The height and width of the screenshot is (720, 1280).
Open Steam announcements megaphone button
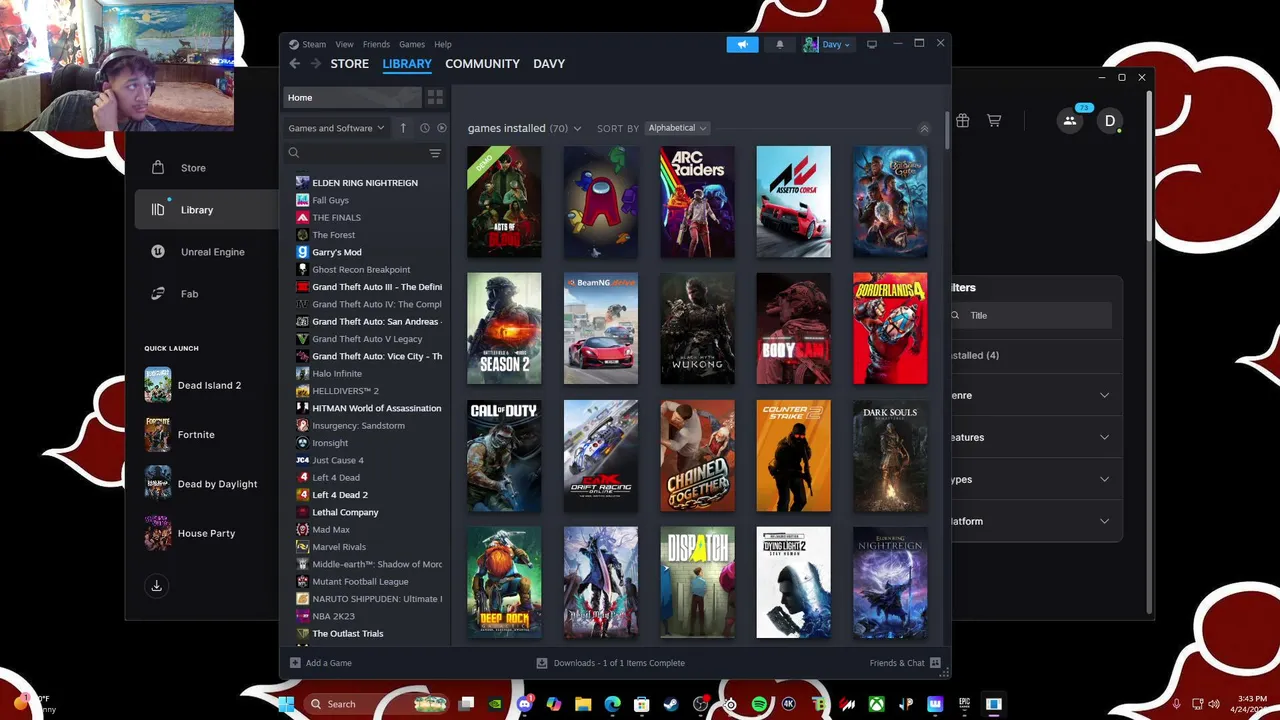tap(742, 44)
